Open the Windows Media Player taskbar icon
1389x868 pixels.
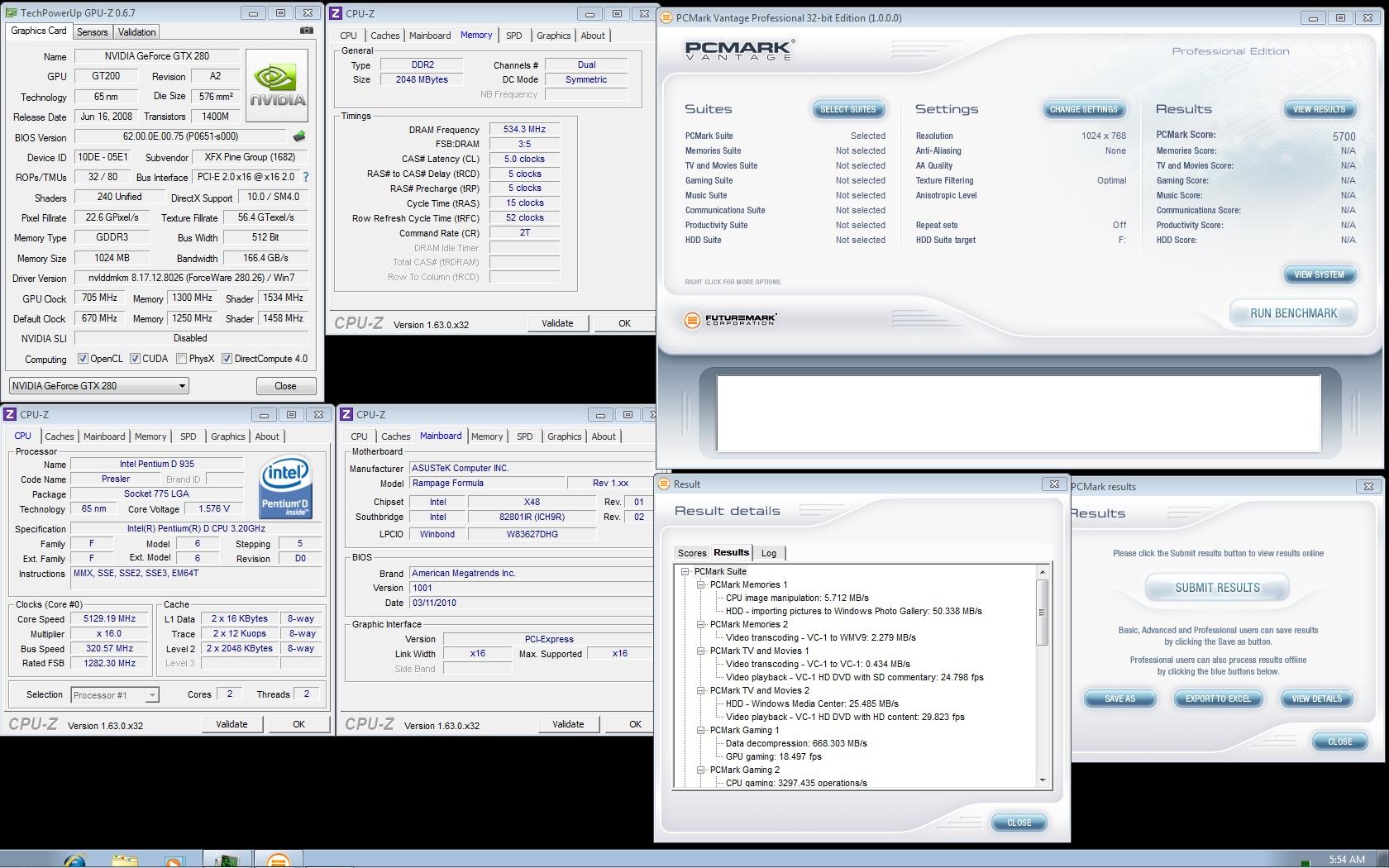tap(174, 860)
